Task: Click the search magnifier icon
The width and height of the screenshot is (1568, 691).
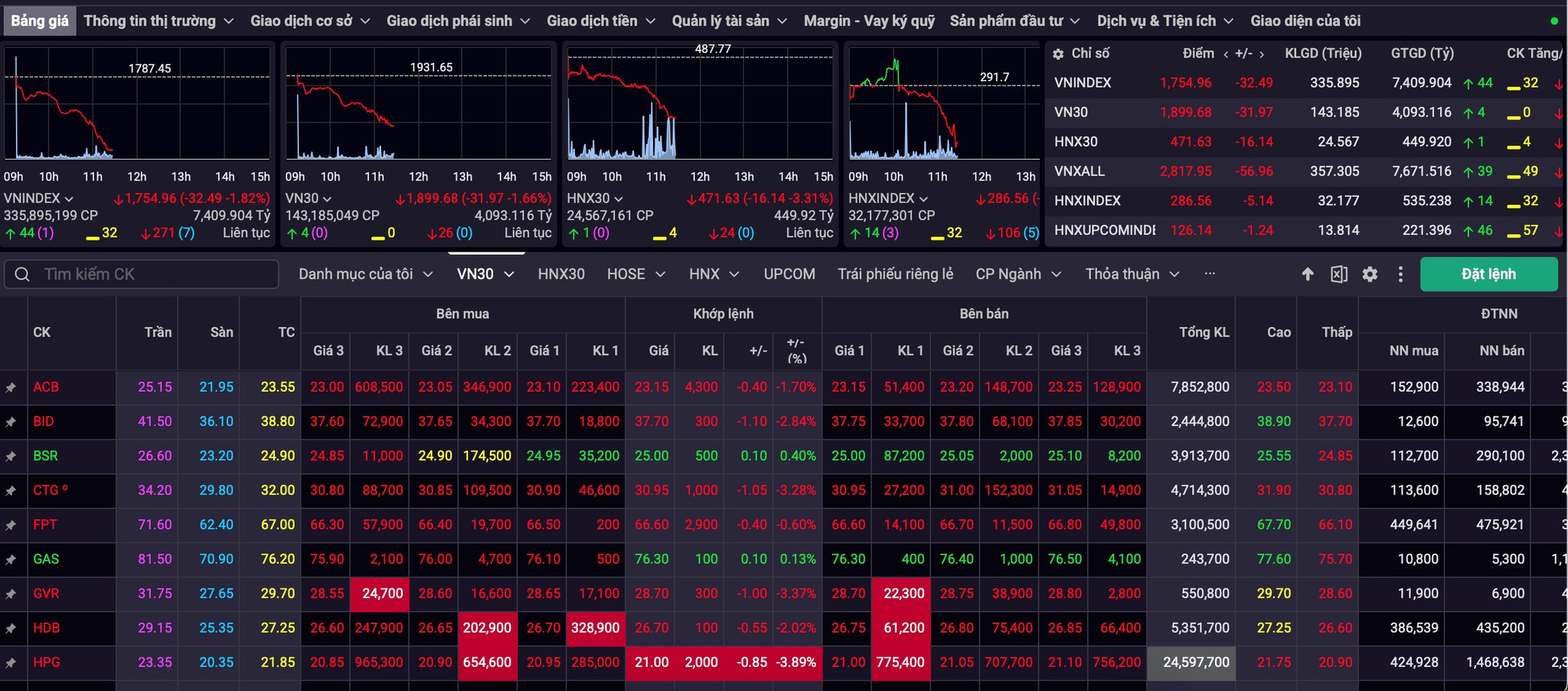Action: (x=22, y=274)
